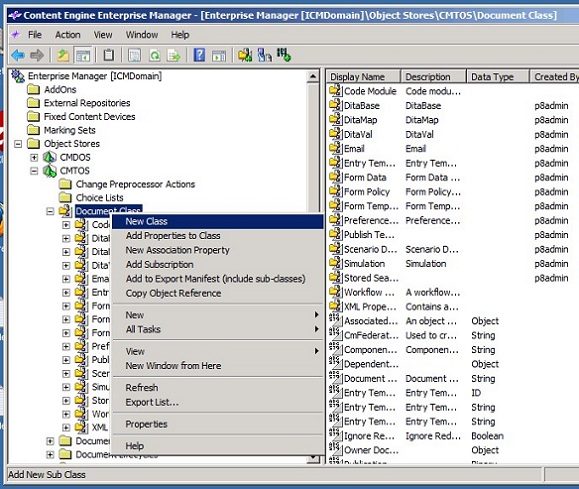
Task: Click the last toolbar icon with green arrow
Action: point(284,56)
